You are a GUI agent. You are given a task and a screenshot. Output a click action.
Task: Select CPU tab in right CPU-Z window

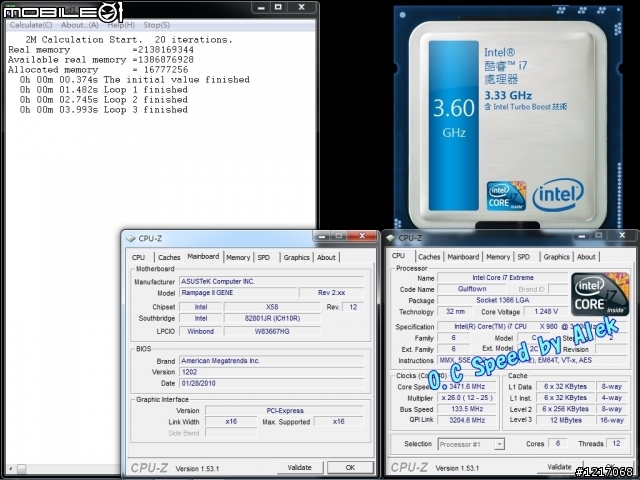coord(398,256)
